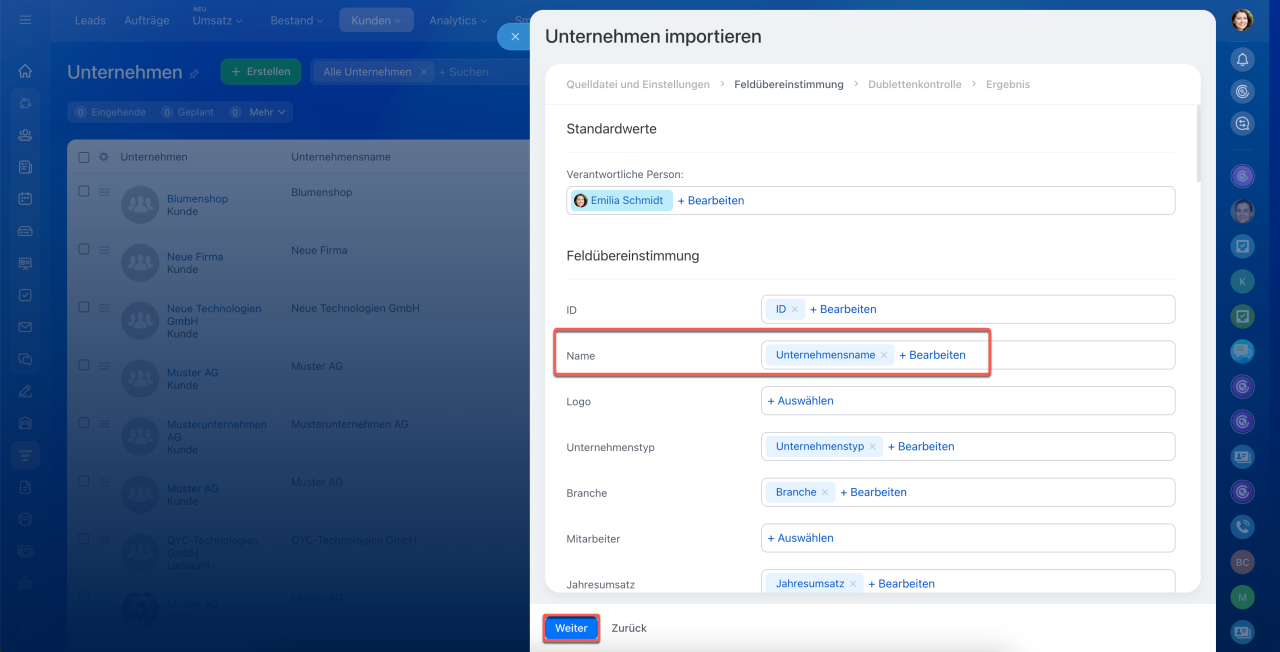Tick the checkbox for Blumenshop row
The width and height of the screenshot is (1280, 652).
[84, 192]
